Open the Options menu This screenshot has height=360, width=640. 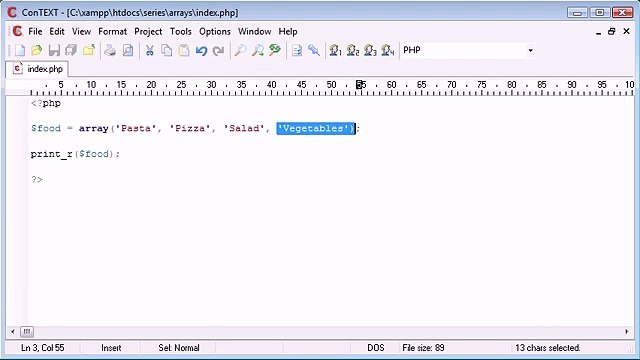(215, 31)
